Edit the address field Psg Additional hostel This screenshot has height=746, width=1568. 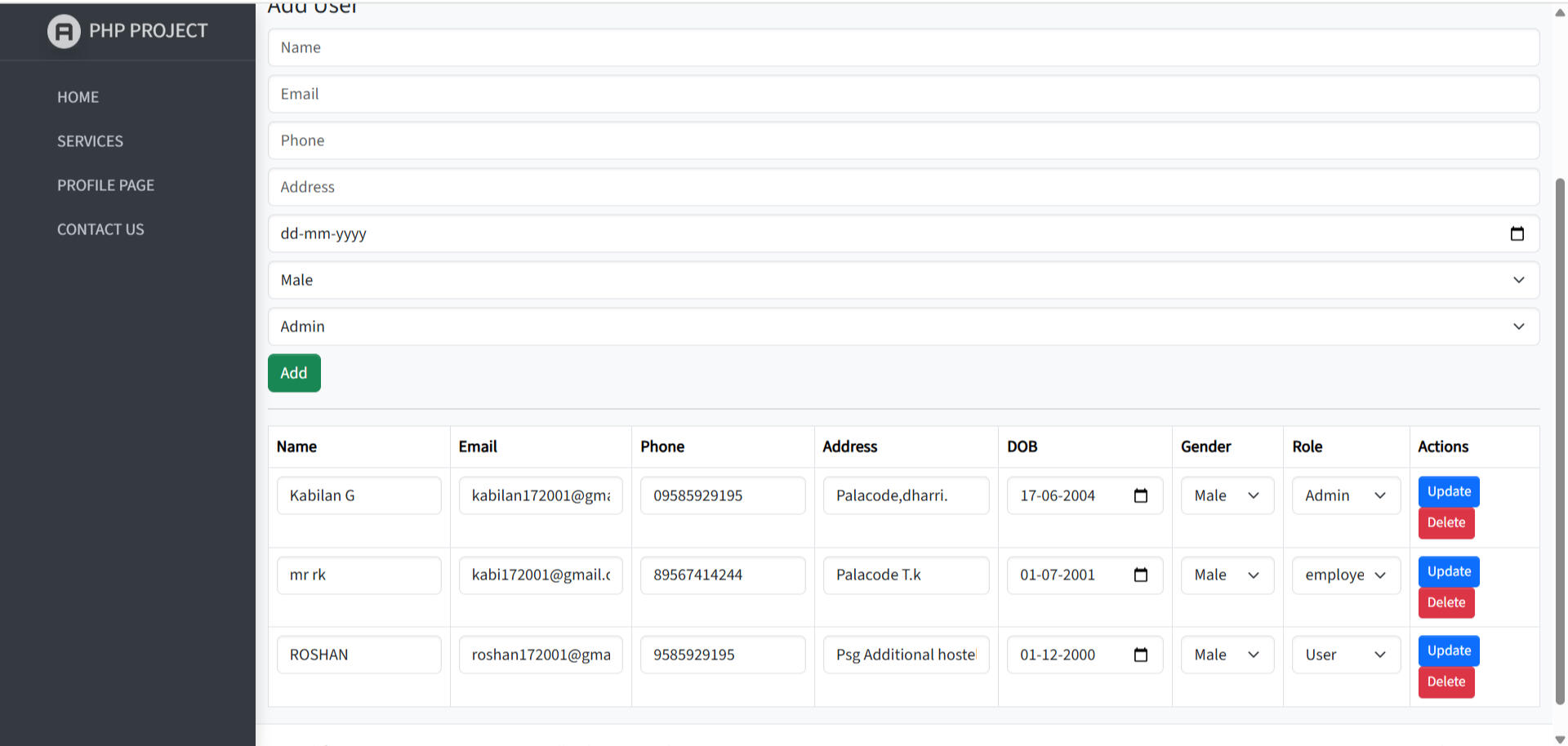point(906,655)
